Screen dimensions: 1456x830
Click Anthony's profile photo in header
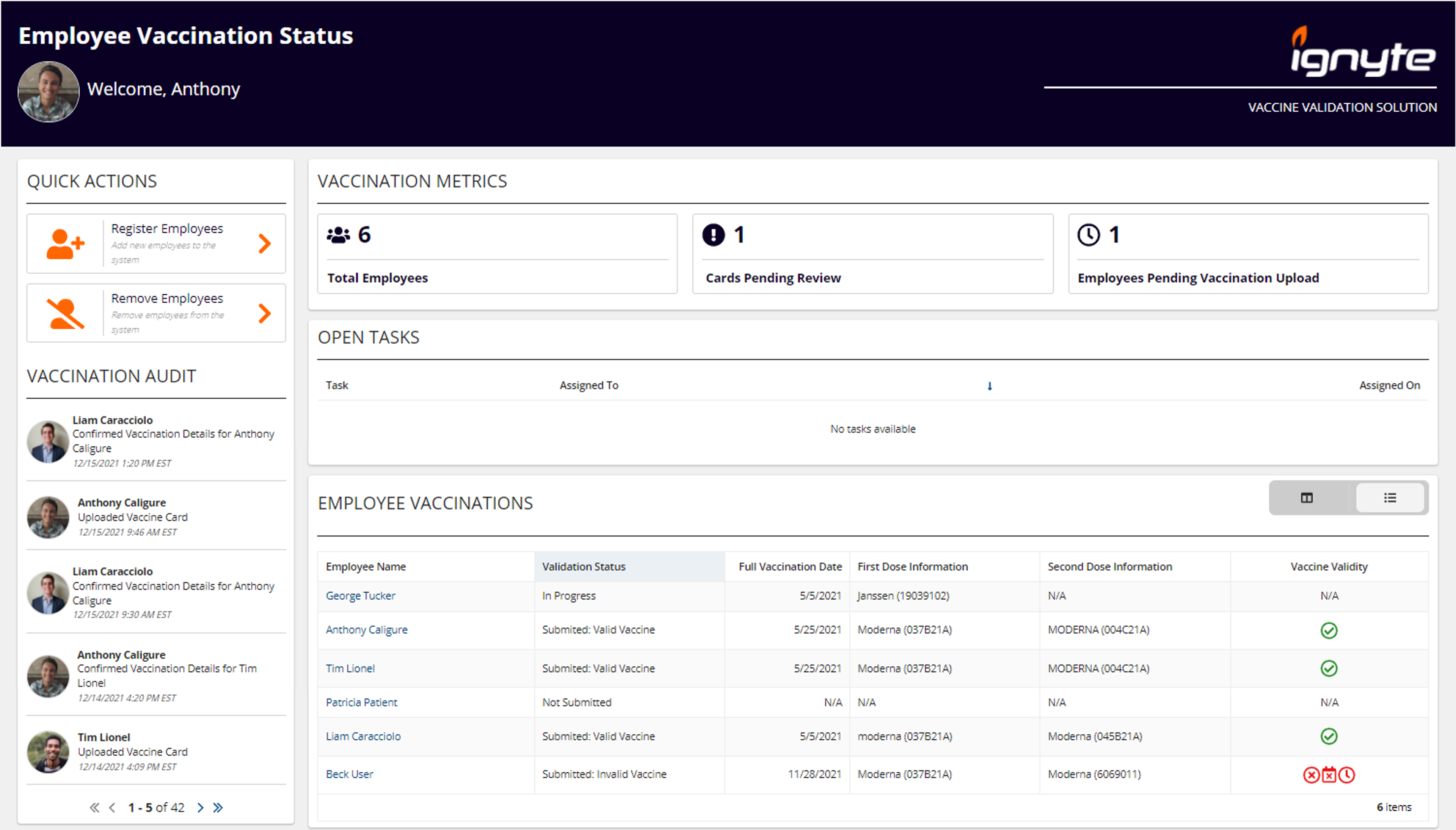(x=49, y=92)
